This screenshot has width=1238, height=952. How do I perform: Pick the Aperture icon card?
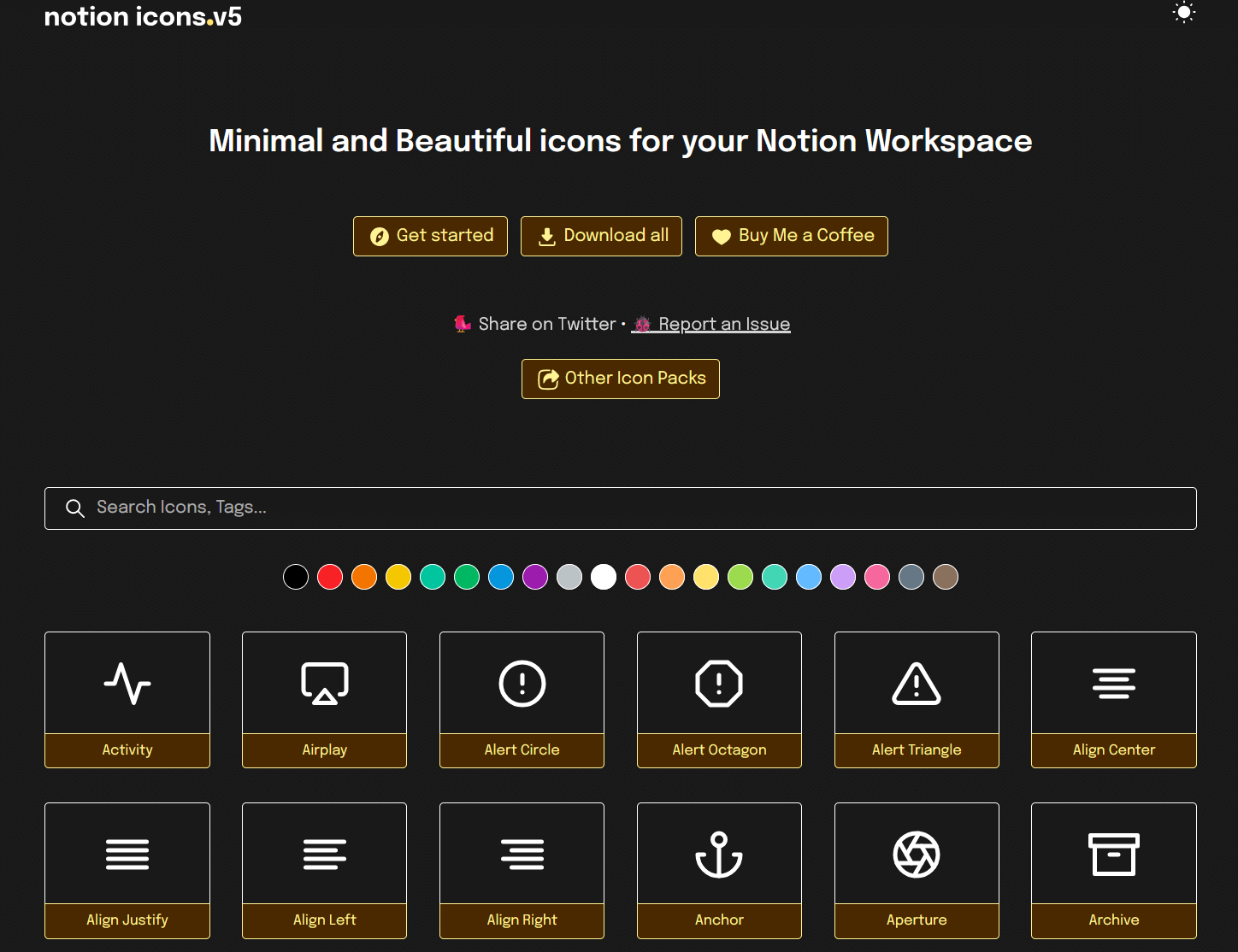coord(917,871)
